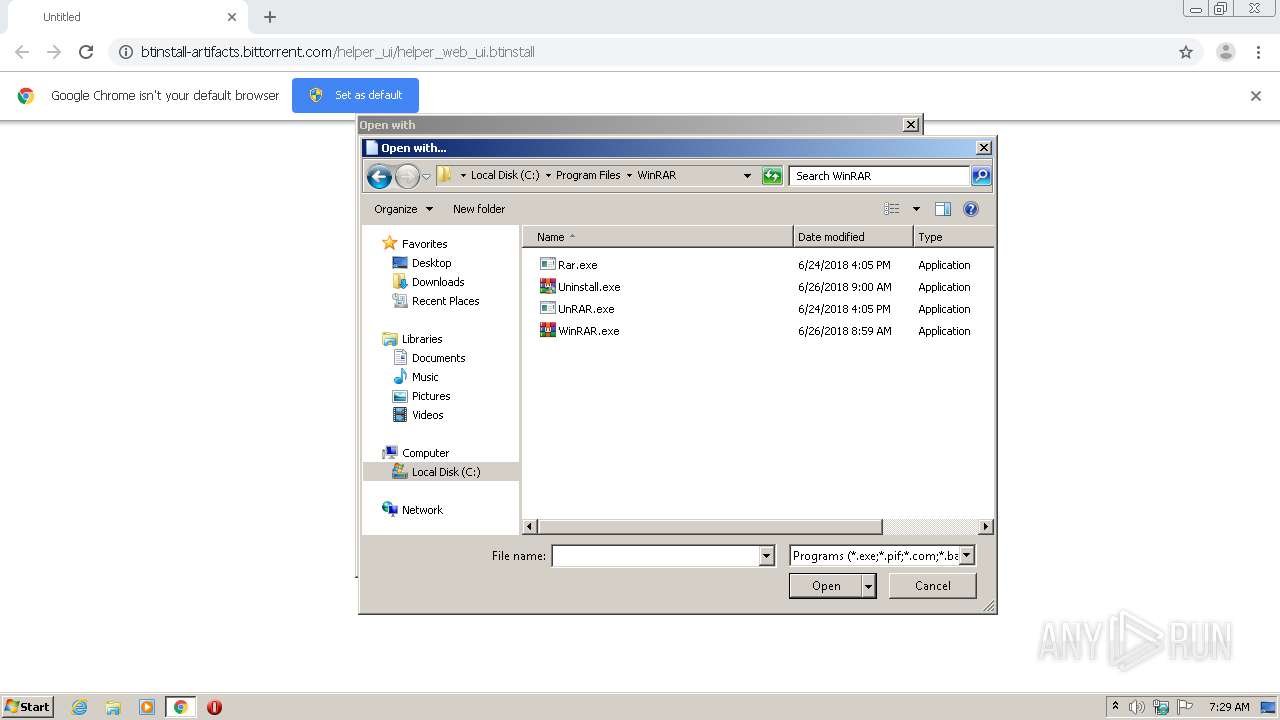
Task: Open the address bar history dropdown
Action: (x=747, y=176)
